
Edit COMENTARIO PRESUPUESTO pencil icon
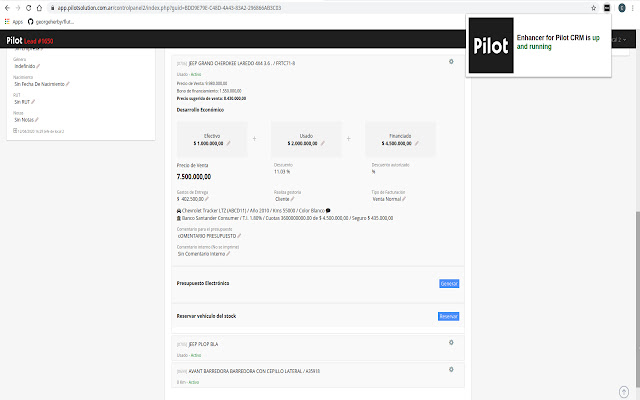pyautogui.click(x=239, y=236)
